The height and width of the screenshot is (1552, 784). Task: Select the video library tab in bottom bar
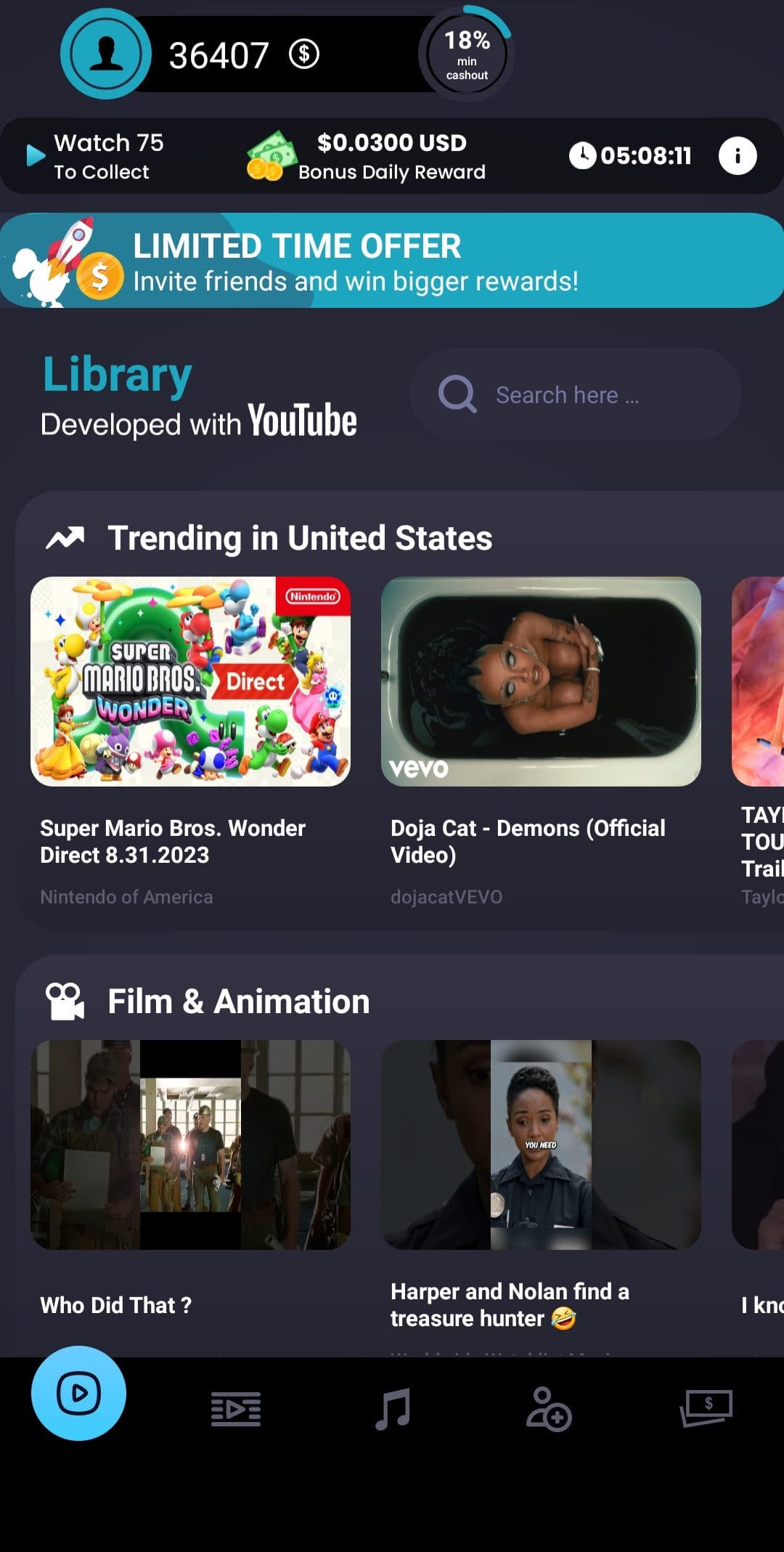78,1393
